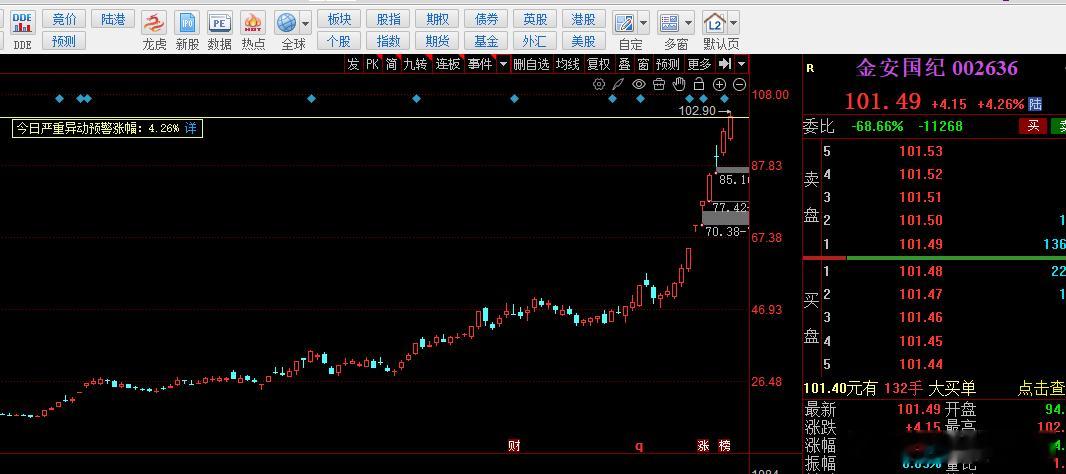This screenshot has width=1066, height=474.
Task: Open chart settings gear icon
Action: pos(599,84)
